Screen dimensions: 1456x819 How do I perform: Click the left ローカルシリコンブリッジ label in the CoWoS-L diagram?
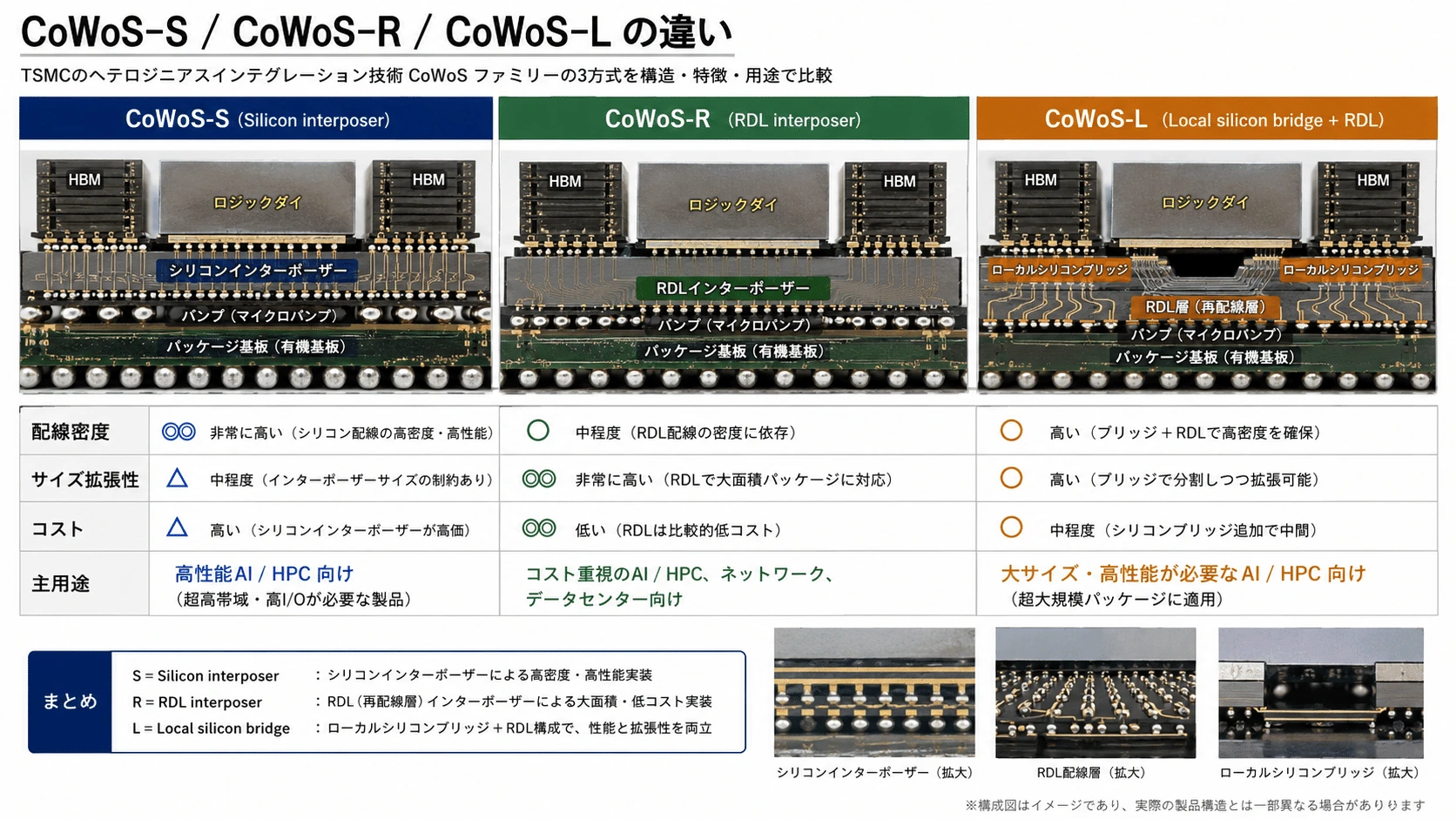tap(1059, 270)
